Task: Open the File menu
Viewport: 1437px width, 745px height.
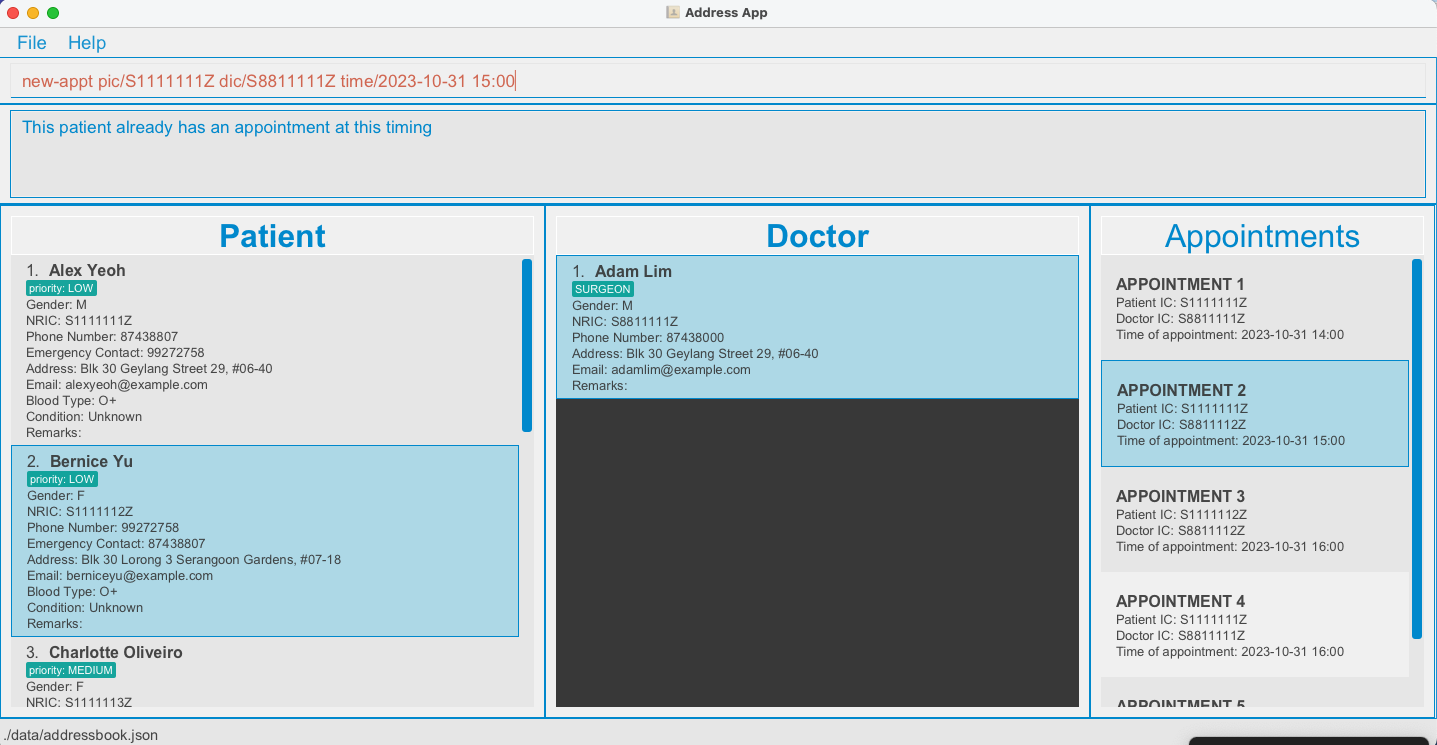Action: pyautogui.click(x=32, y=43)
